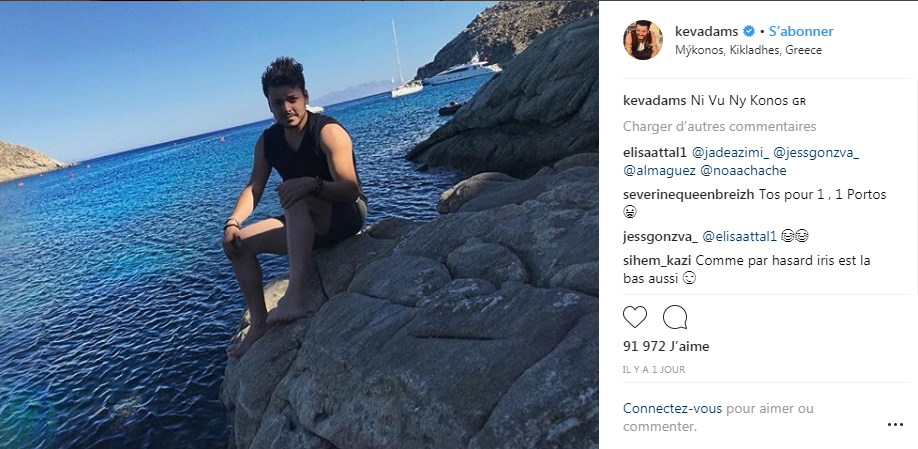
Task: Open the @jessgonzva_ mention link
Action: click(x=816, y=153)
